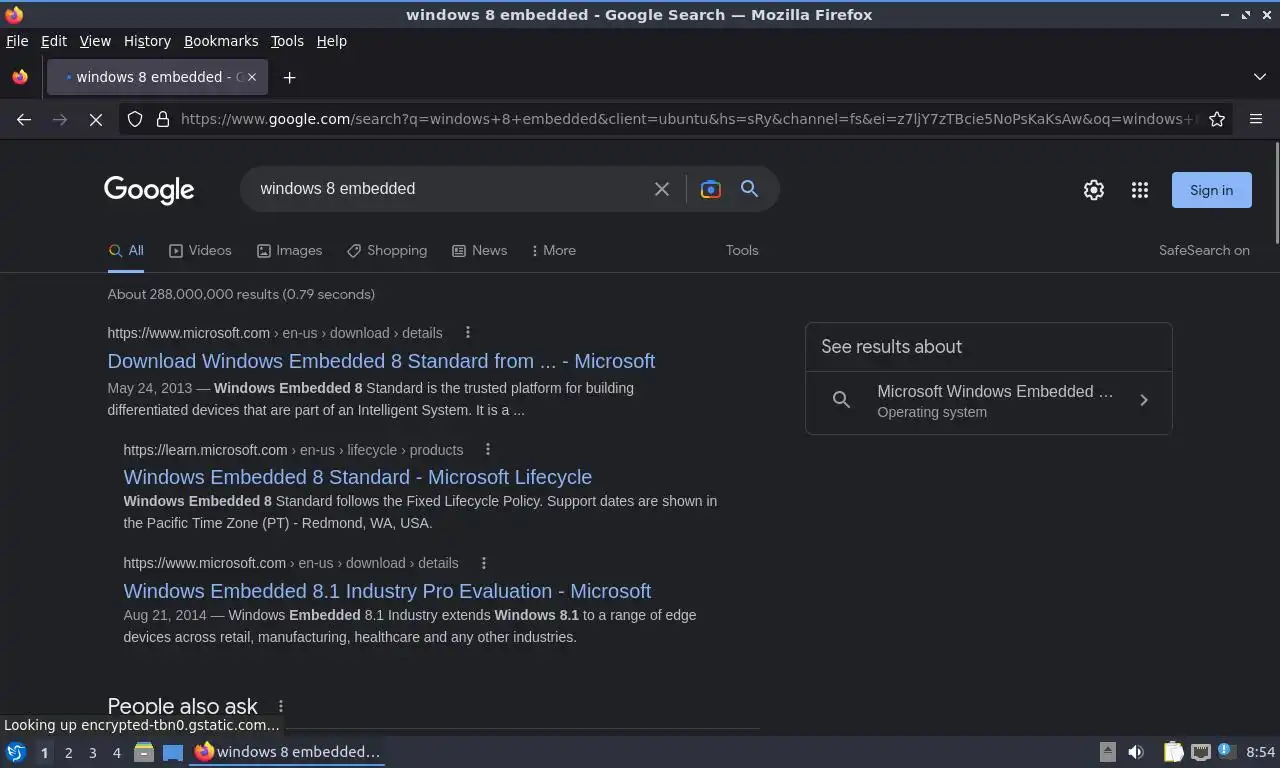Open the Tools menu
1280x768 pixels.
point(287,41)
